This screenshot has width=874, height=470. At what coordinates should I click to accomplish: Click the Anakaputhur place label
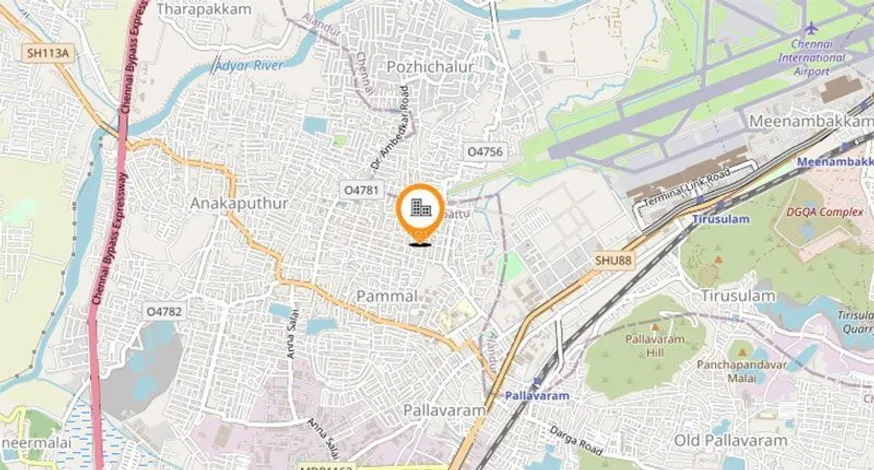[x=239, y=203]
